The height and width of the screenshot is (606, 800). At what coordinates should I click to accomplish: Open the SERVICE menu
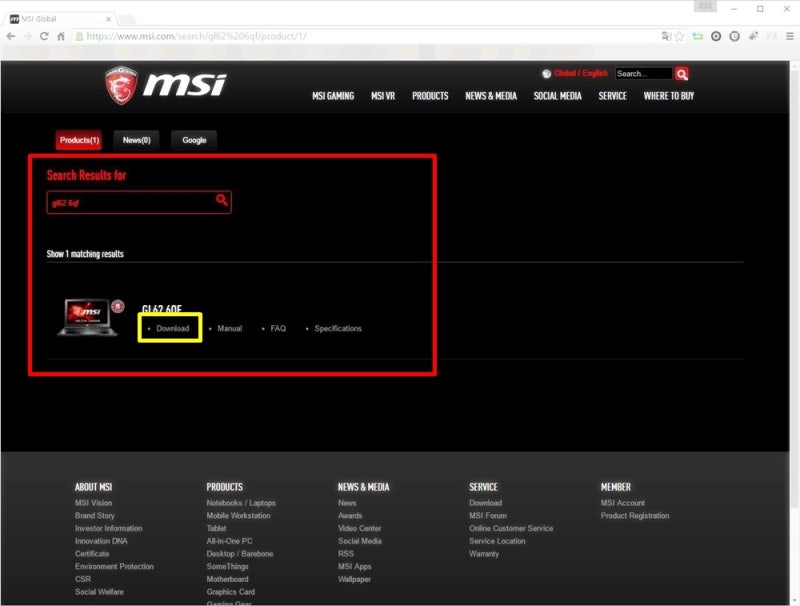point(612,96)
